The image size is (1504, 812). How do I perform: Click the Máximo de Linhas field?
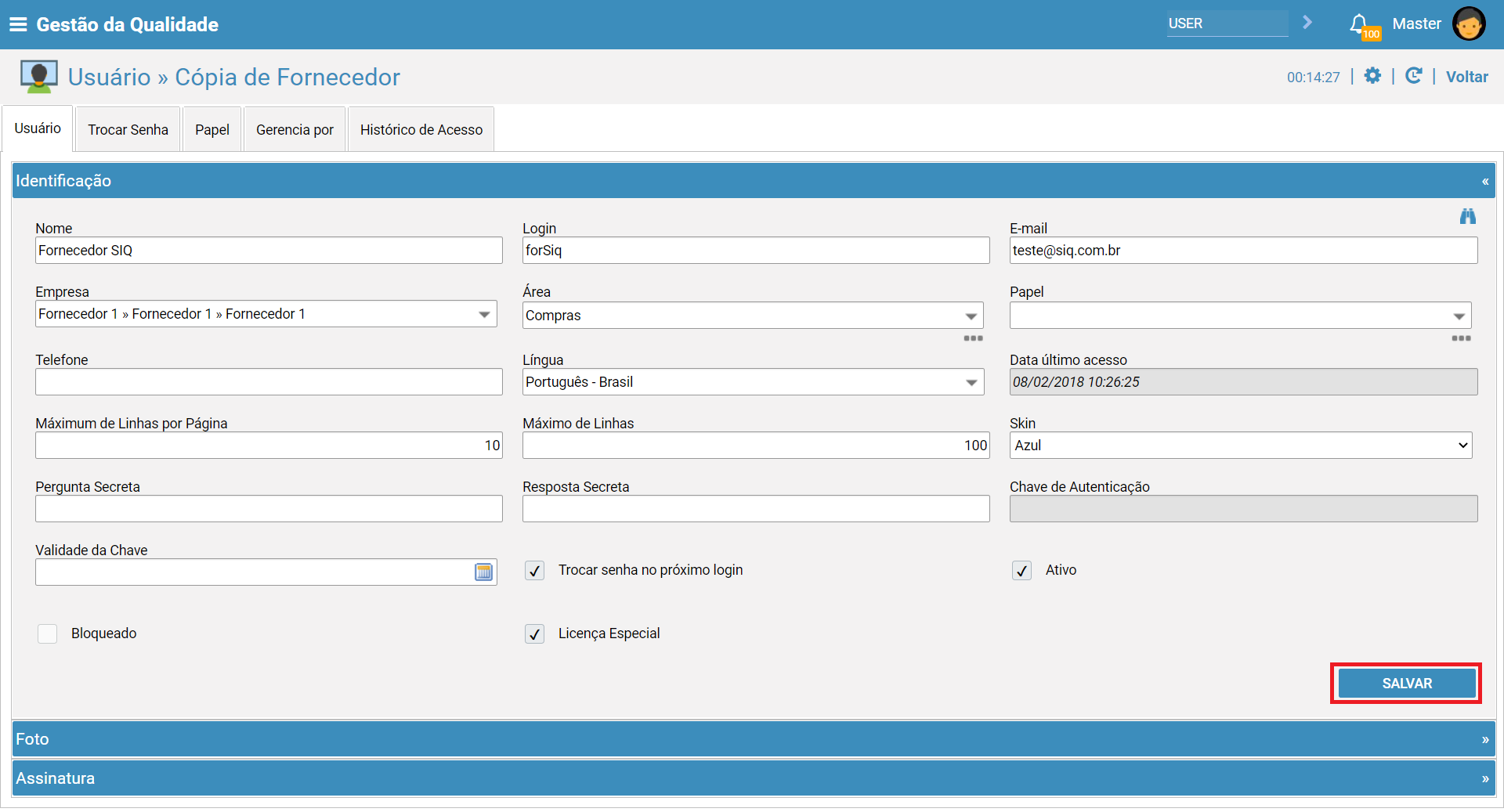[x=756, y=446]
